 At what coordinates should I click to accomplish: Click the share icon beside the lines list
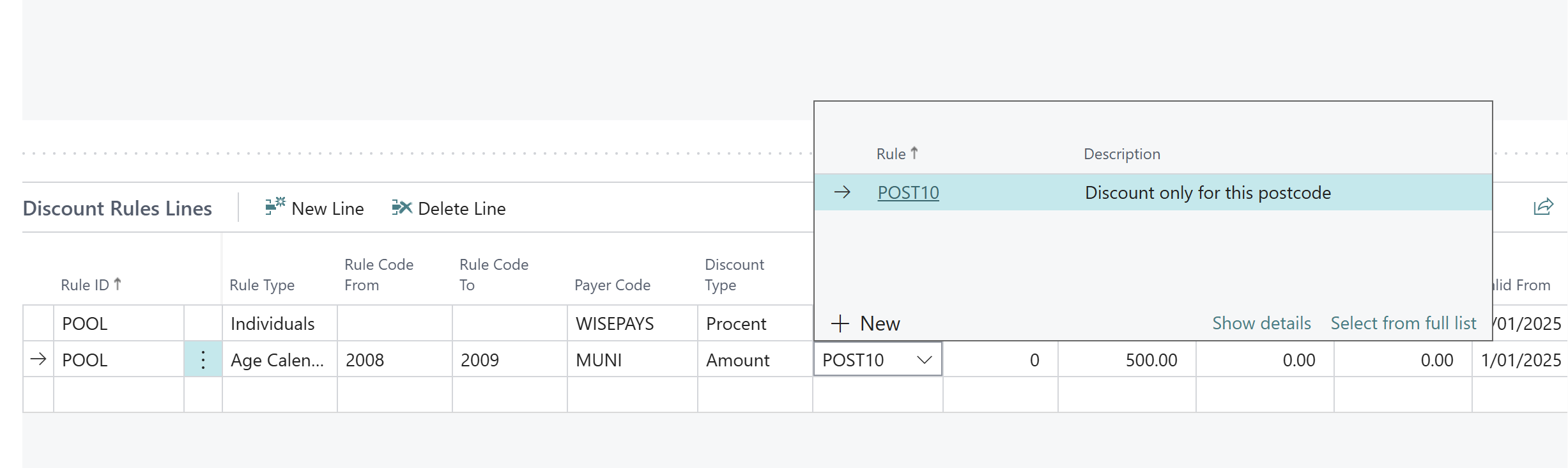pyautogui.click(x=1543, y=207)
